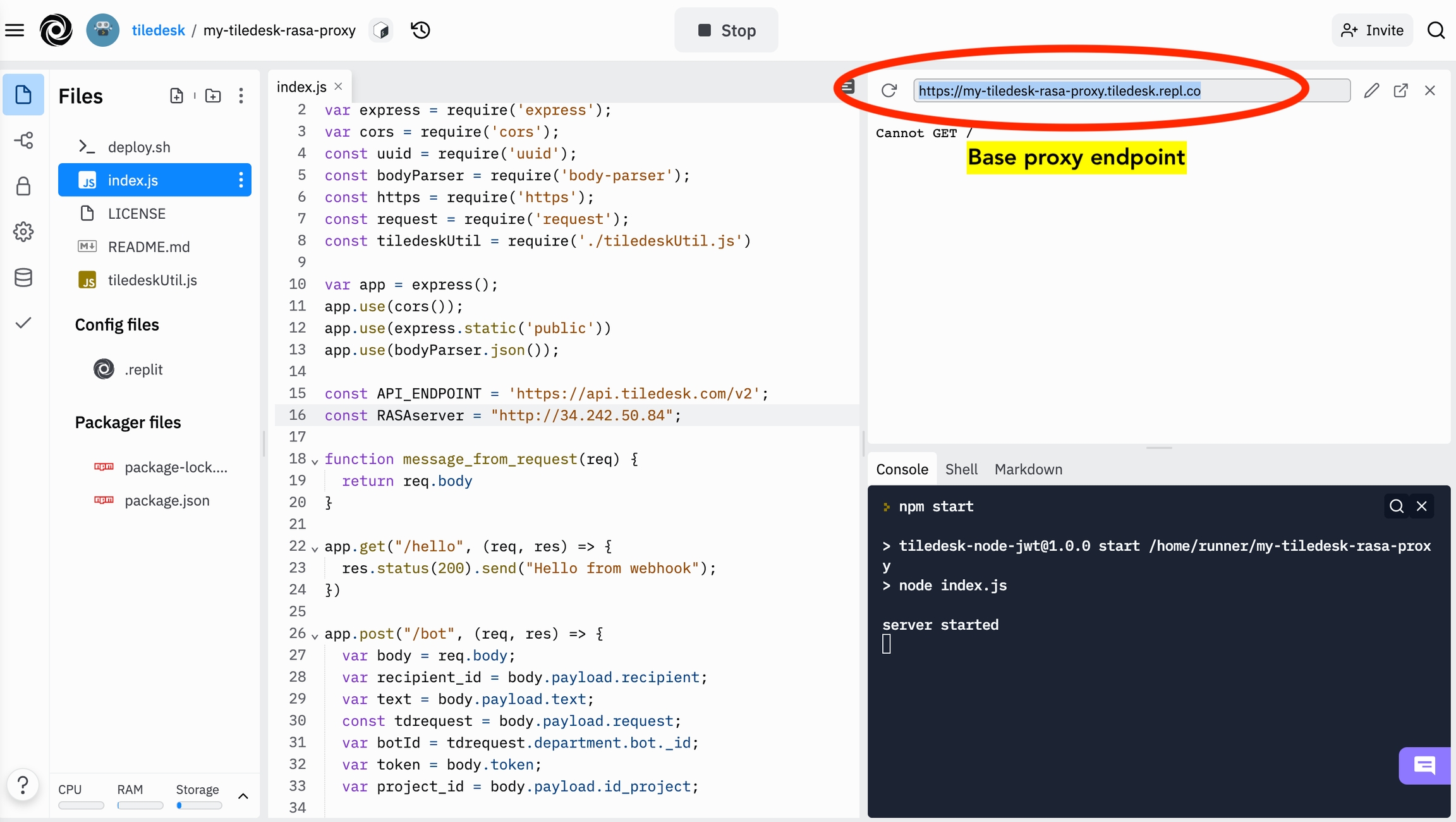This screenshot has width=1456, height=822.
Task: Click the Invite button
Action: pos(1372,30)
